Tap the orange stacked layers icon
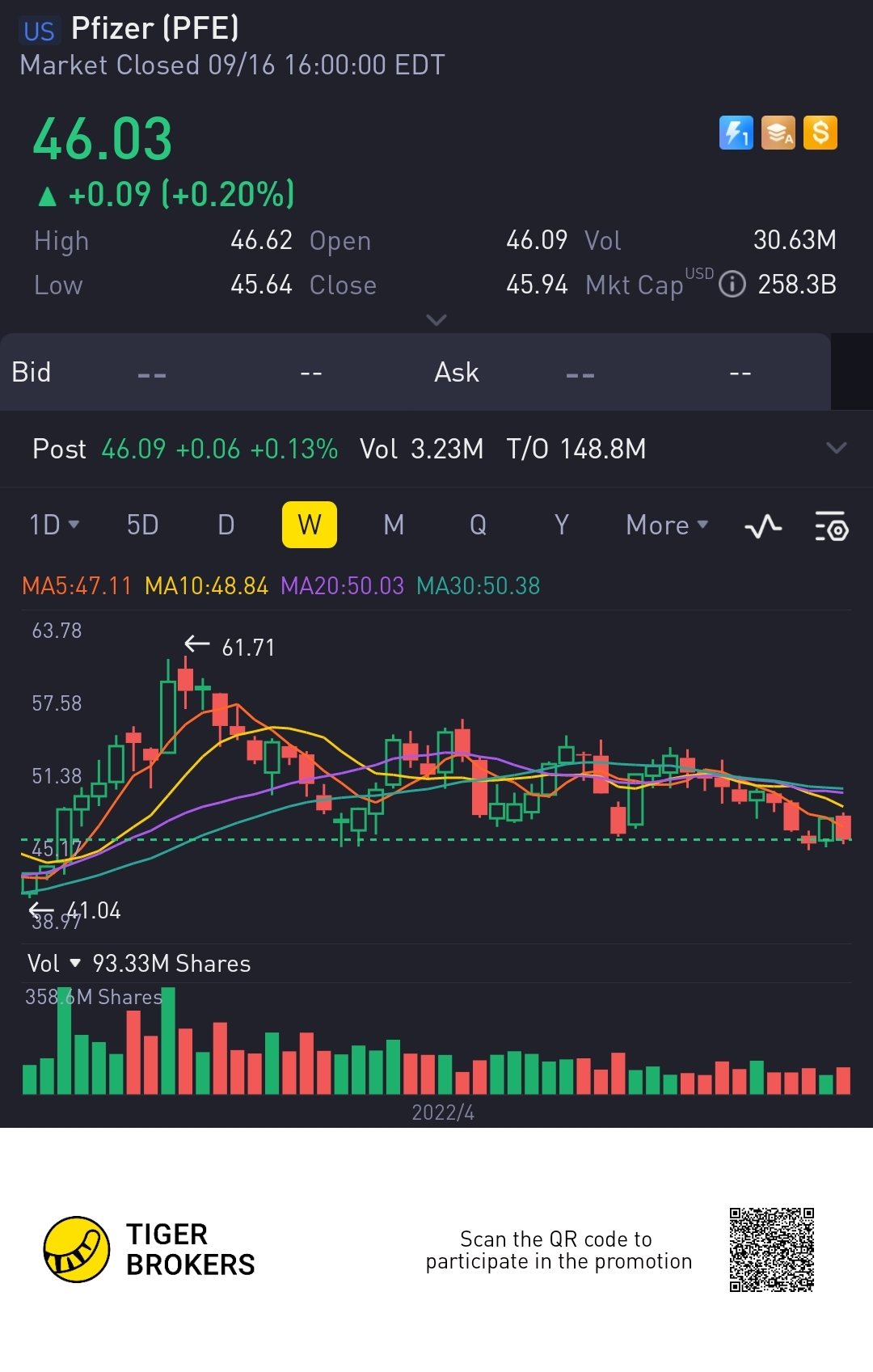Screen dimensions: 873x1372 click(778, 133)
